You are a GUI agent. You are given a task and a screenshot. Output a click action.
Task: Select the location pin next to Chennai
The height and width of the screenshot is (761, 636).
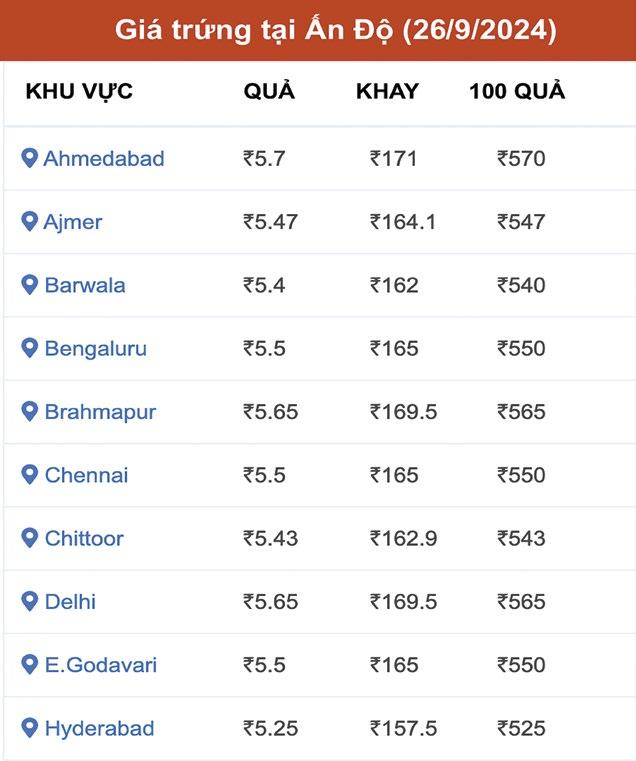point(30,475)
